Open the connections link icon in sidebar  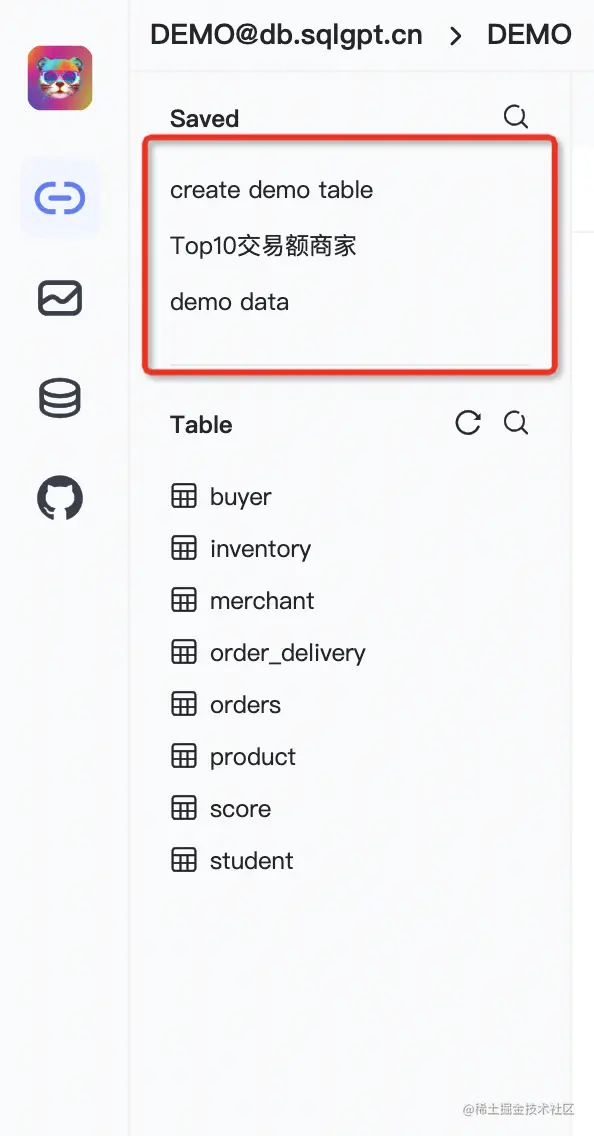point(60,199)
